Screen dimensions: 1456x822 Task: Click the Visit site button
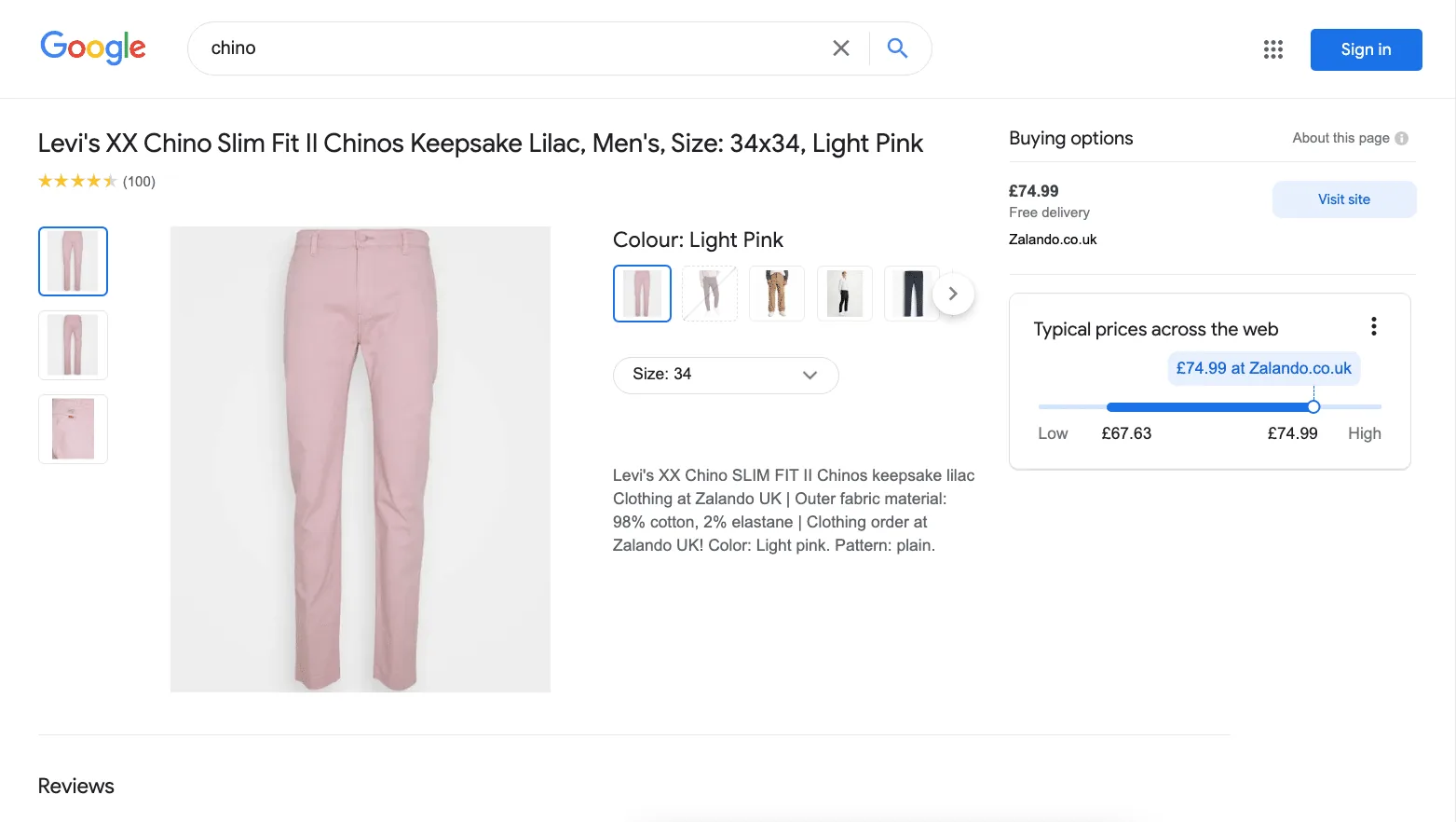pyautogui.click(x=1344, y=199)
